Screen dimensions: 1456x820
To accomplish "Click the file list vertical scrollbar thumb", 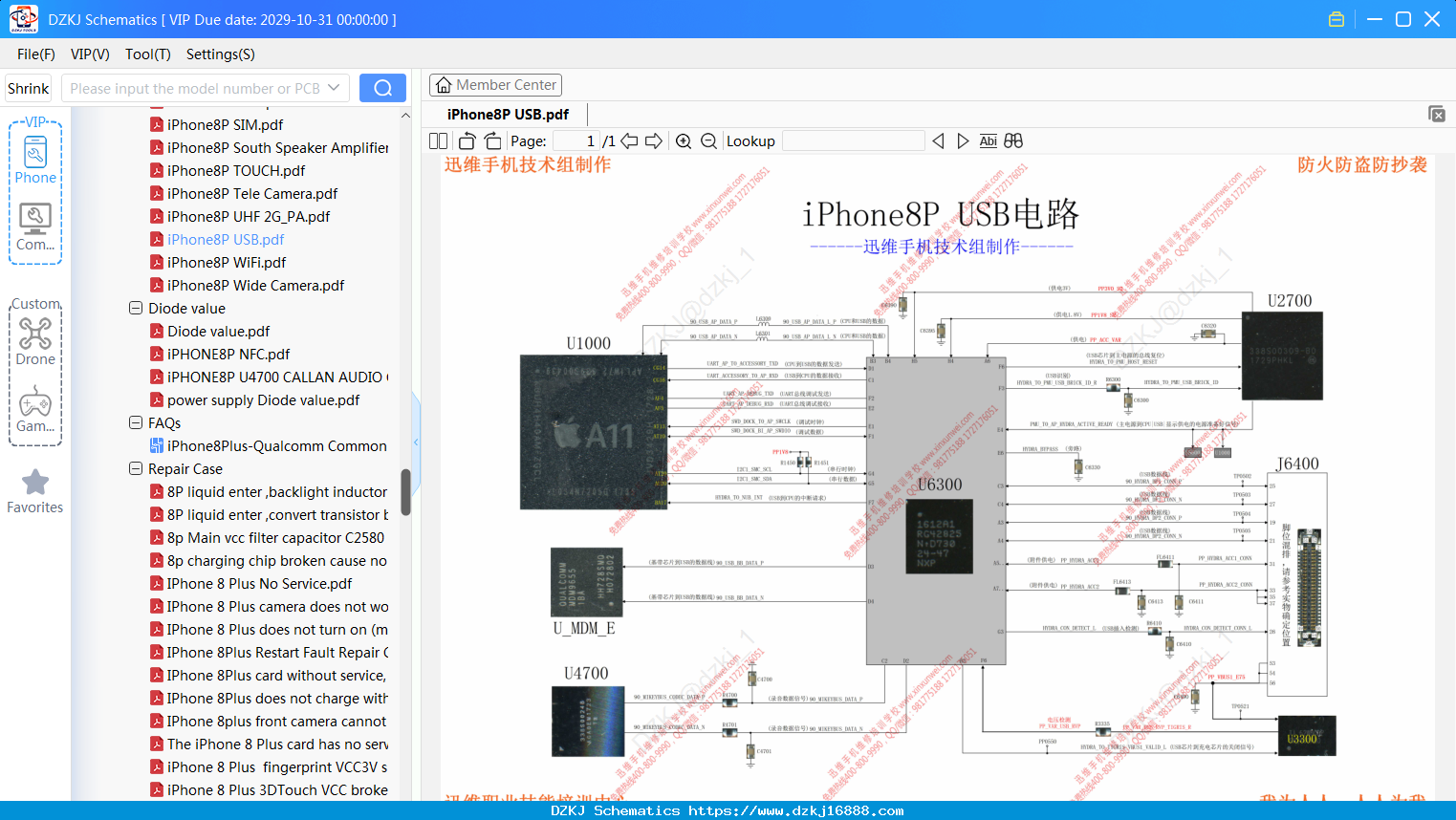I will 405,492.
